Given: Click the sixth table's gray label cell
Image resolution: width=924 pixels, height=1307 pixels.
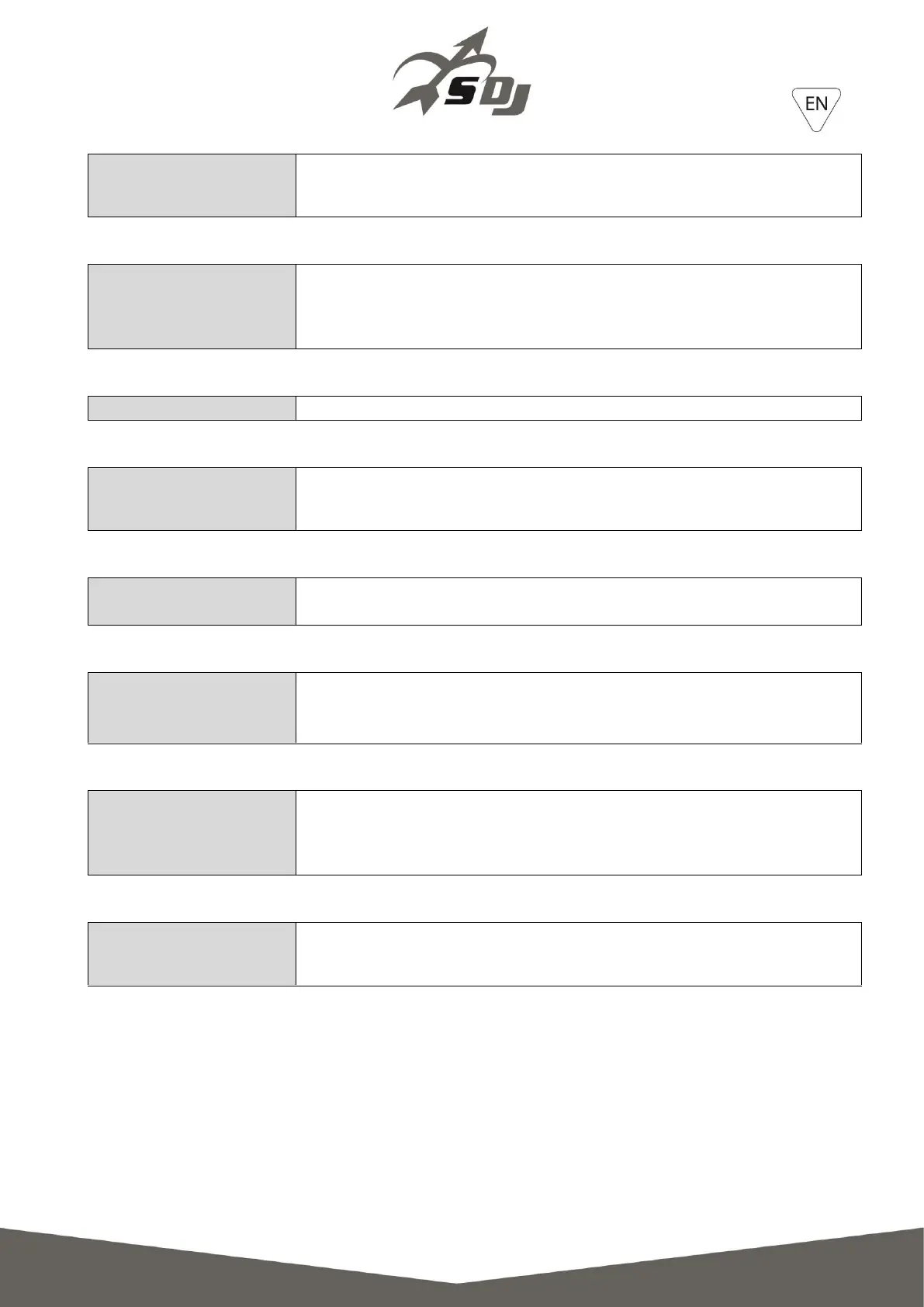Looking at the screenshot, I should [192, 708].
